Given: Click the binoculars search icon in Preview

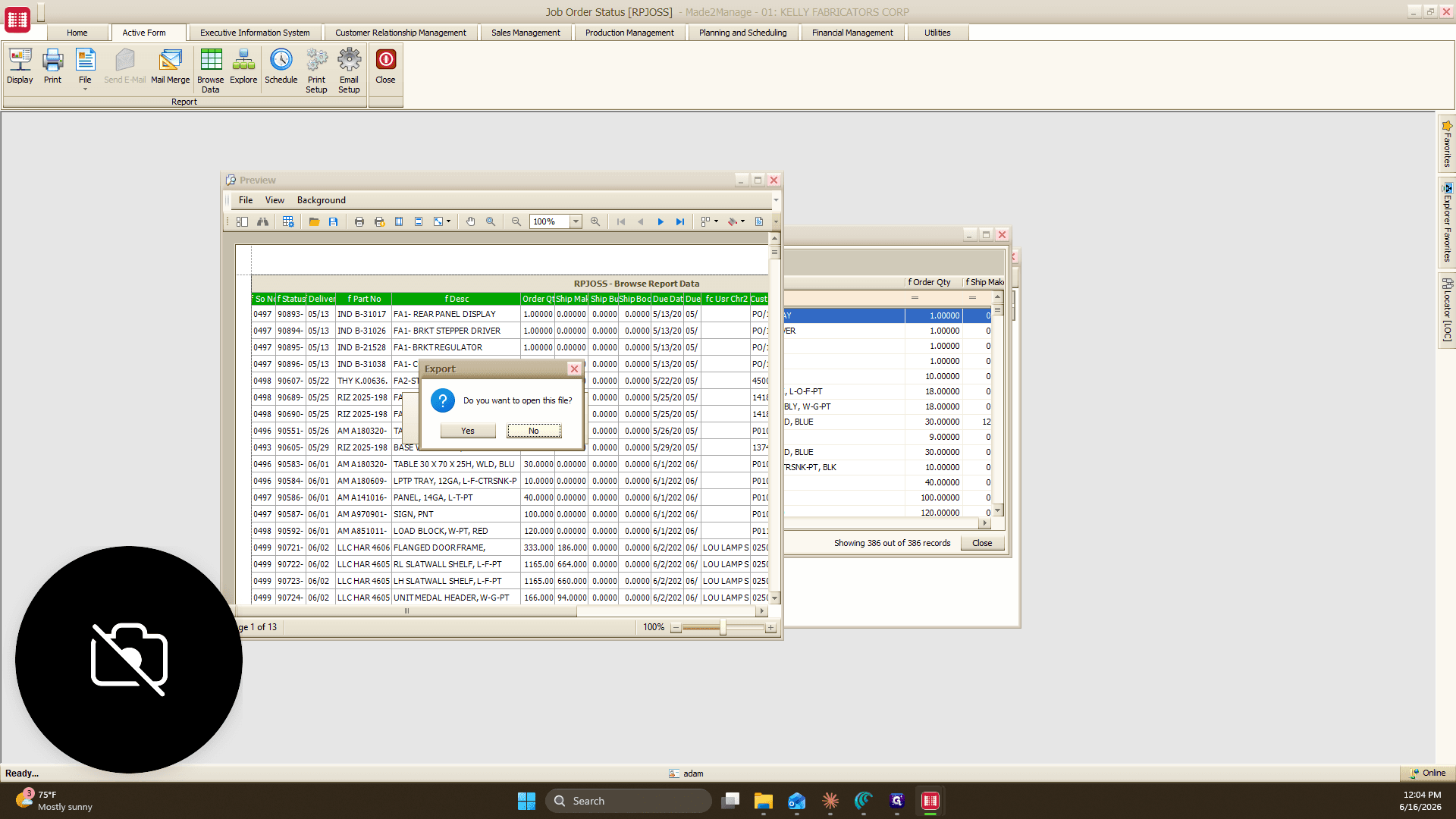Looking at the screenshot, I should [x=262, y=221].
